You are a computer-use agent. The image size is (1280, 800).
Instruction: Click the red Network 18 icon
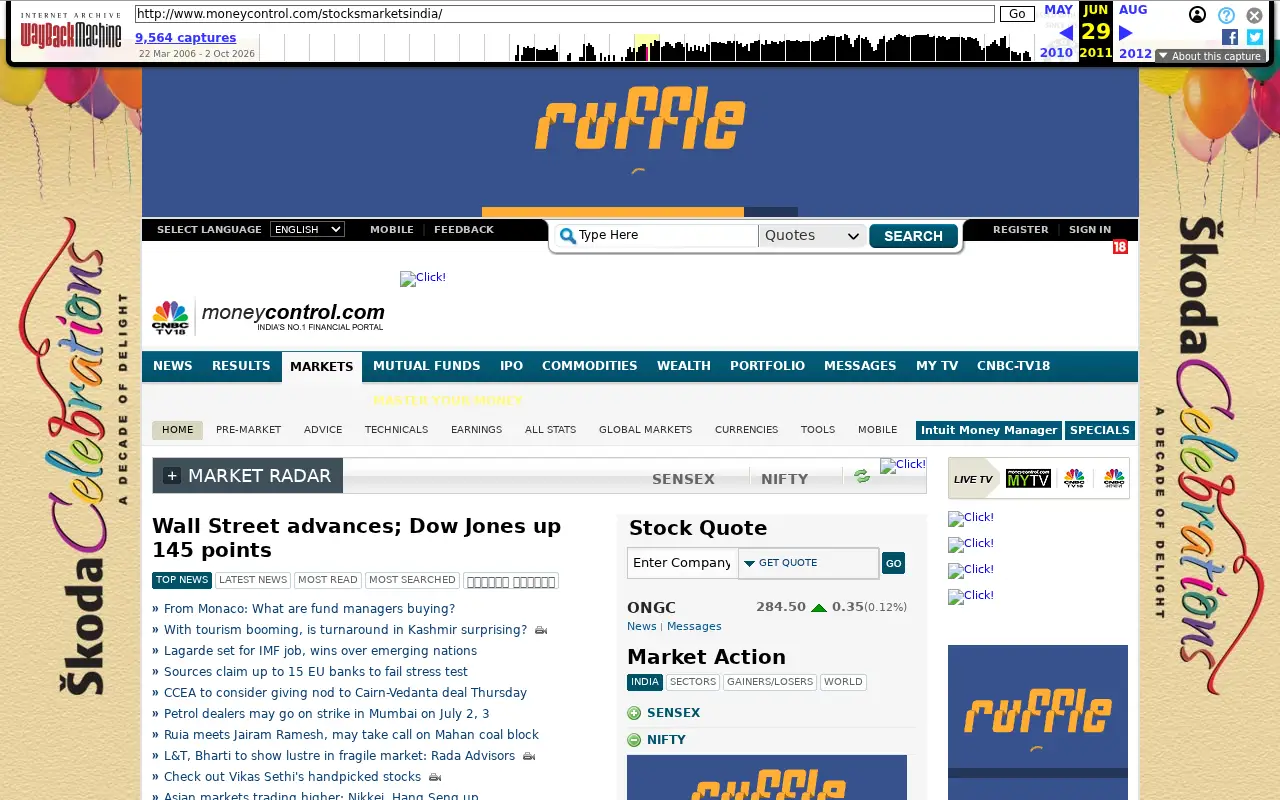point(1120,246)
